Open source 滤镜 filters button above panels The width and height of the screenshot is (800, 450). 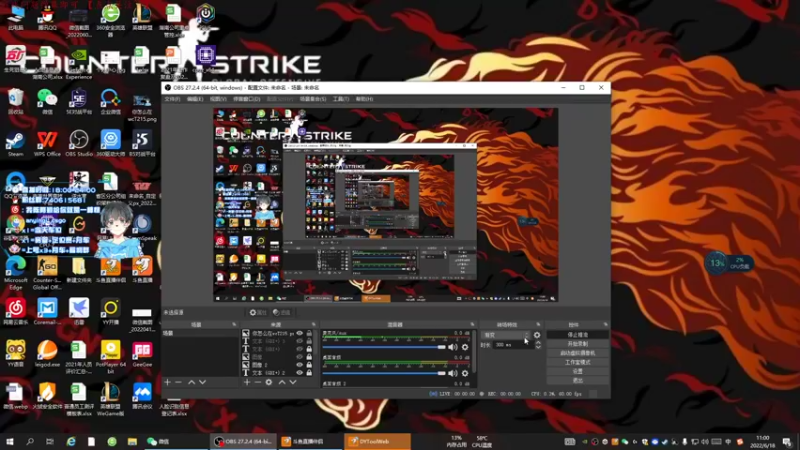(282, 312)
